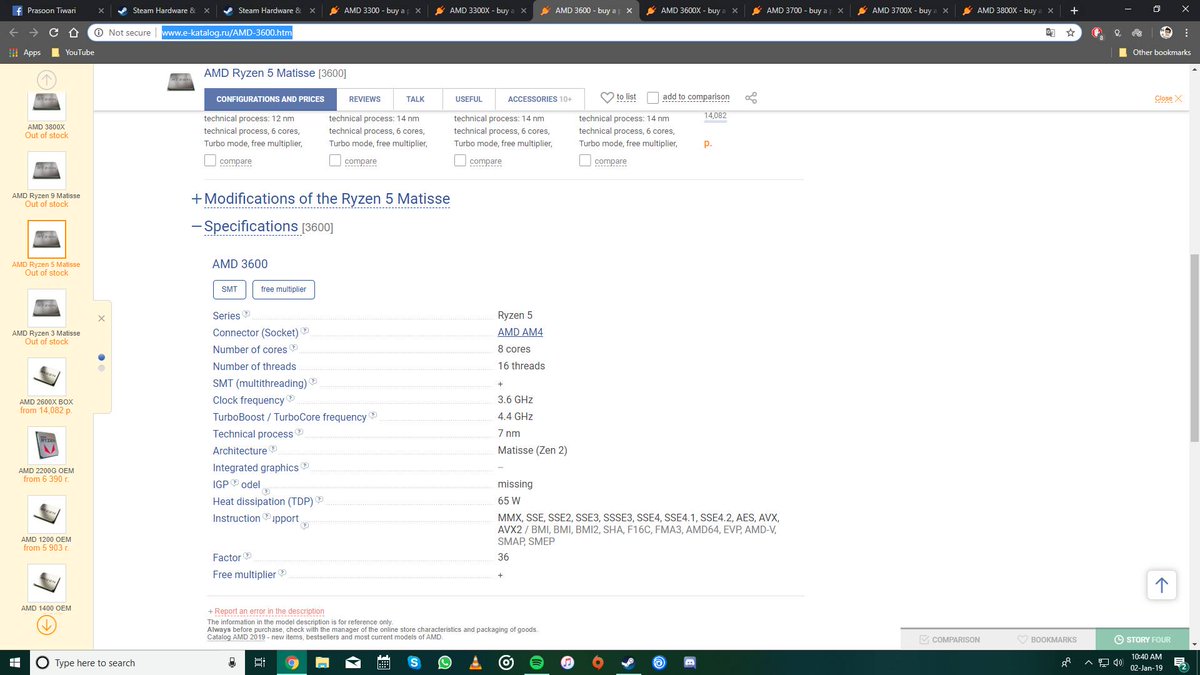Screen dimensions: 1200x675
Task: Switch to the Useful tab
Action: pos(468,99)
